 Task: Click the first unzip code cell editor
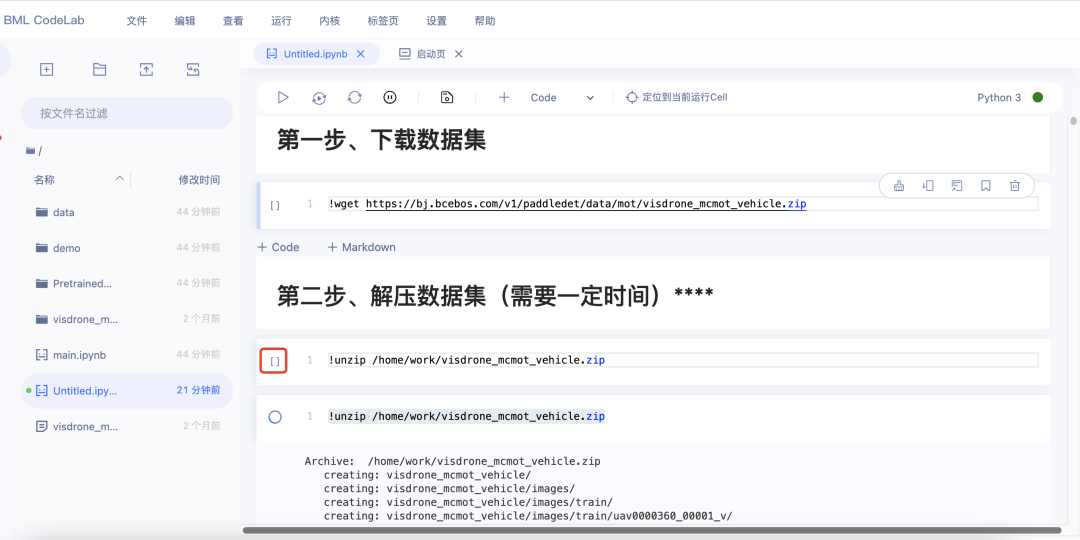683,360
